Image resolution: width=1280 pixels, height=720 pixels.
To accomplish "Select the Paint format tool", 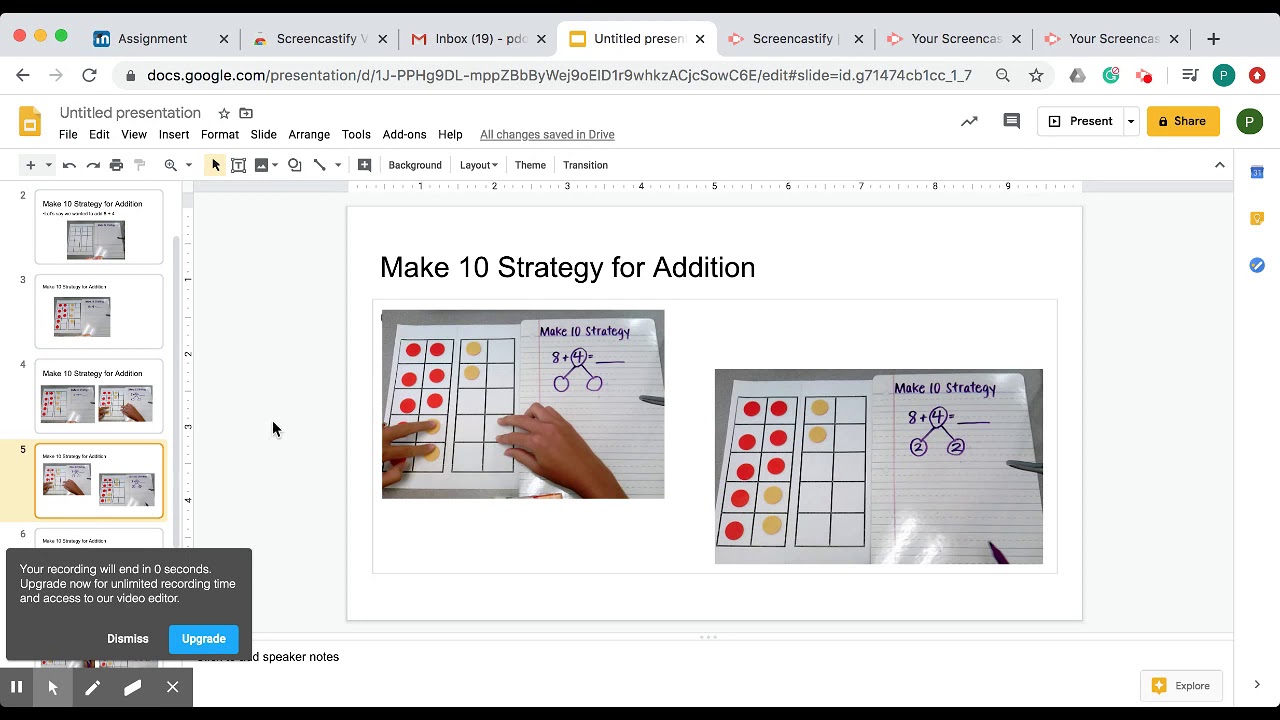I will 140,165.
